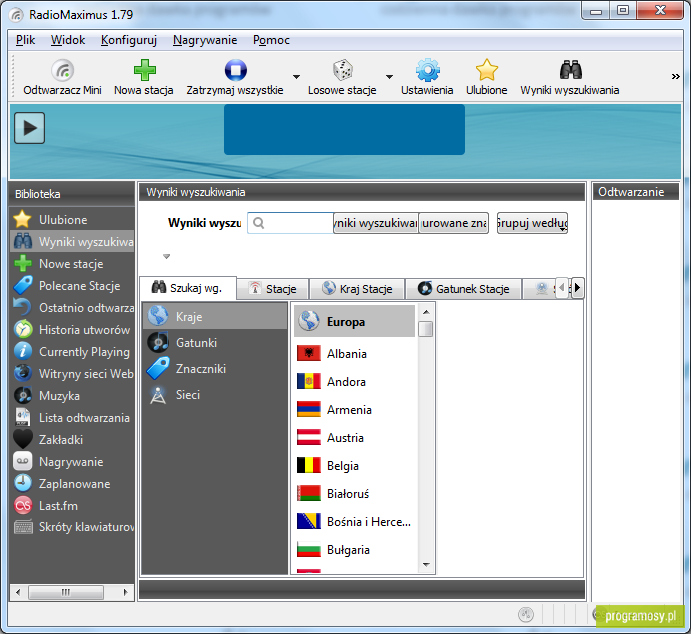Image resolution: width=691 pixels, height=634 pixels.
Task: Open the Pomoc menu
Action: [x=271, y=40]
